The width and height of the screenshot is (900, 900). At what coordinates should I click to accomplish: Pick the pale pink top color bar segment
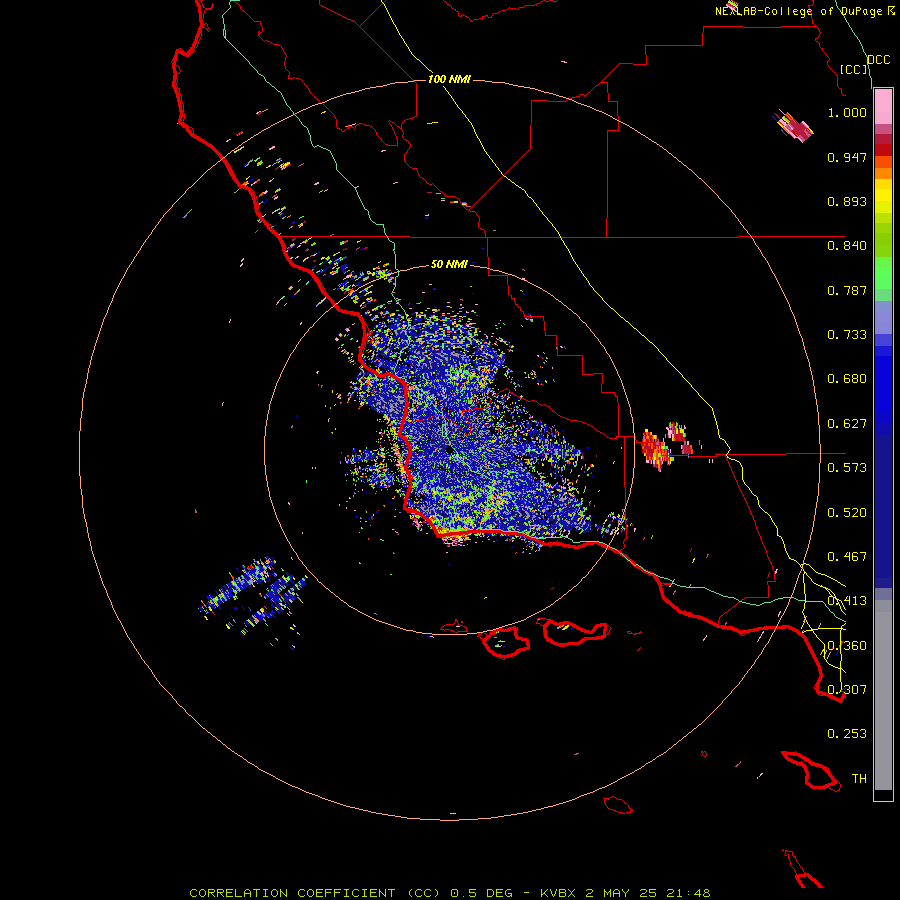tap(883, 107)
